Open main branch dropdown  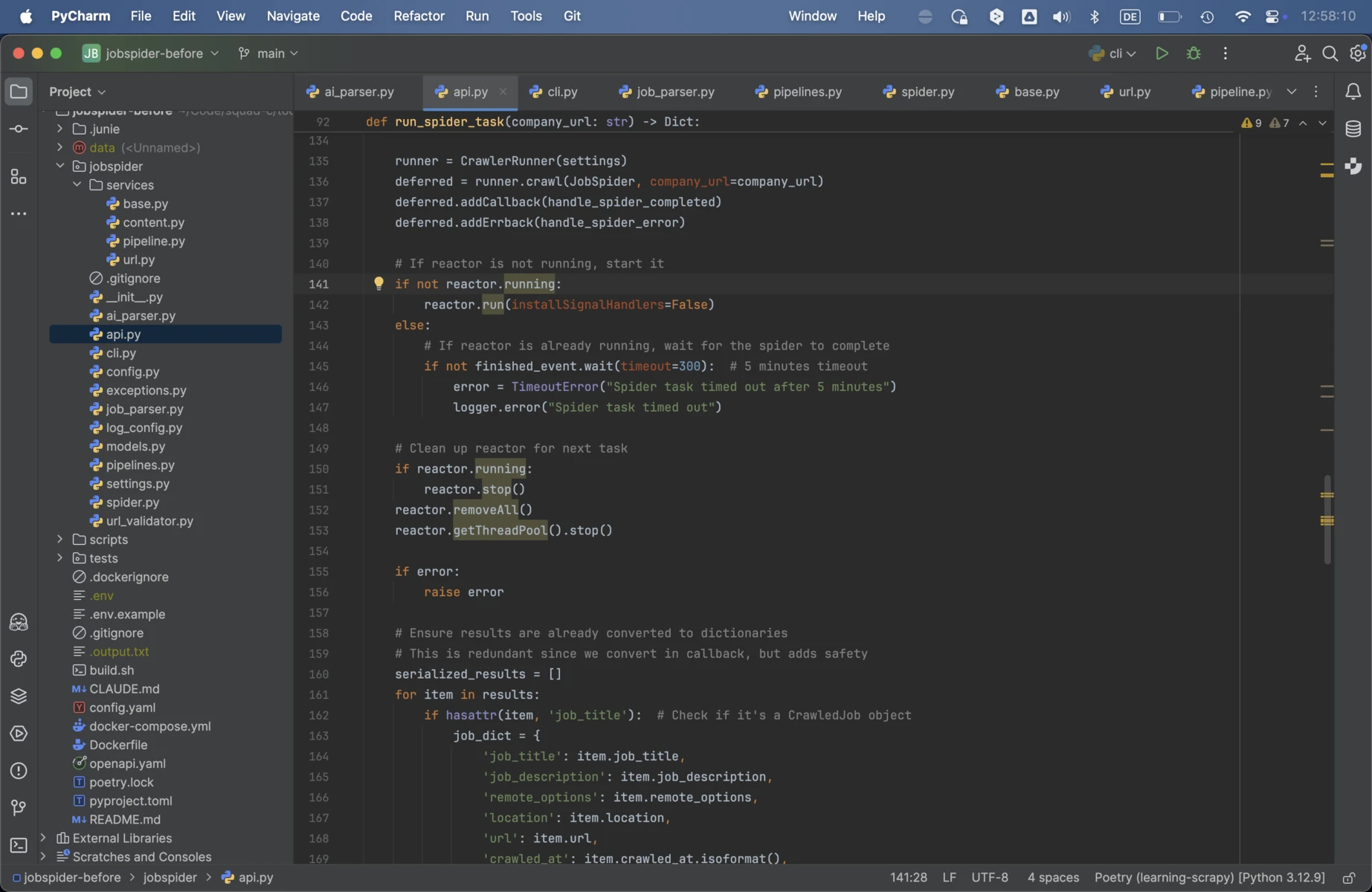(268, 54)
